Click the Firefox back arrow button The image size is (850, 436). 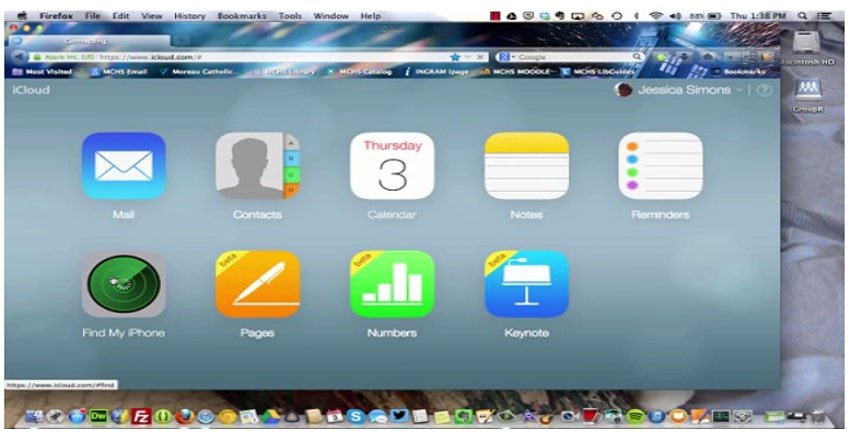click(19, 56)
